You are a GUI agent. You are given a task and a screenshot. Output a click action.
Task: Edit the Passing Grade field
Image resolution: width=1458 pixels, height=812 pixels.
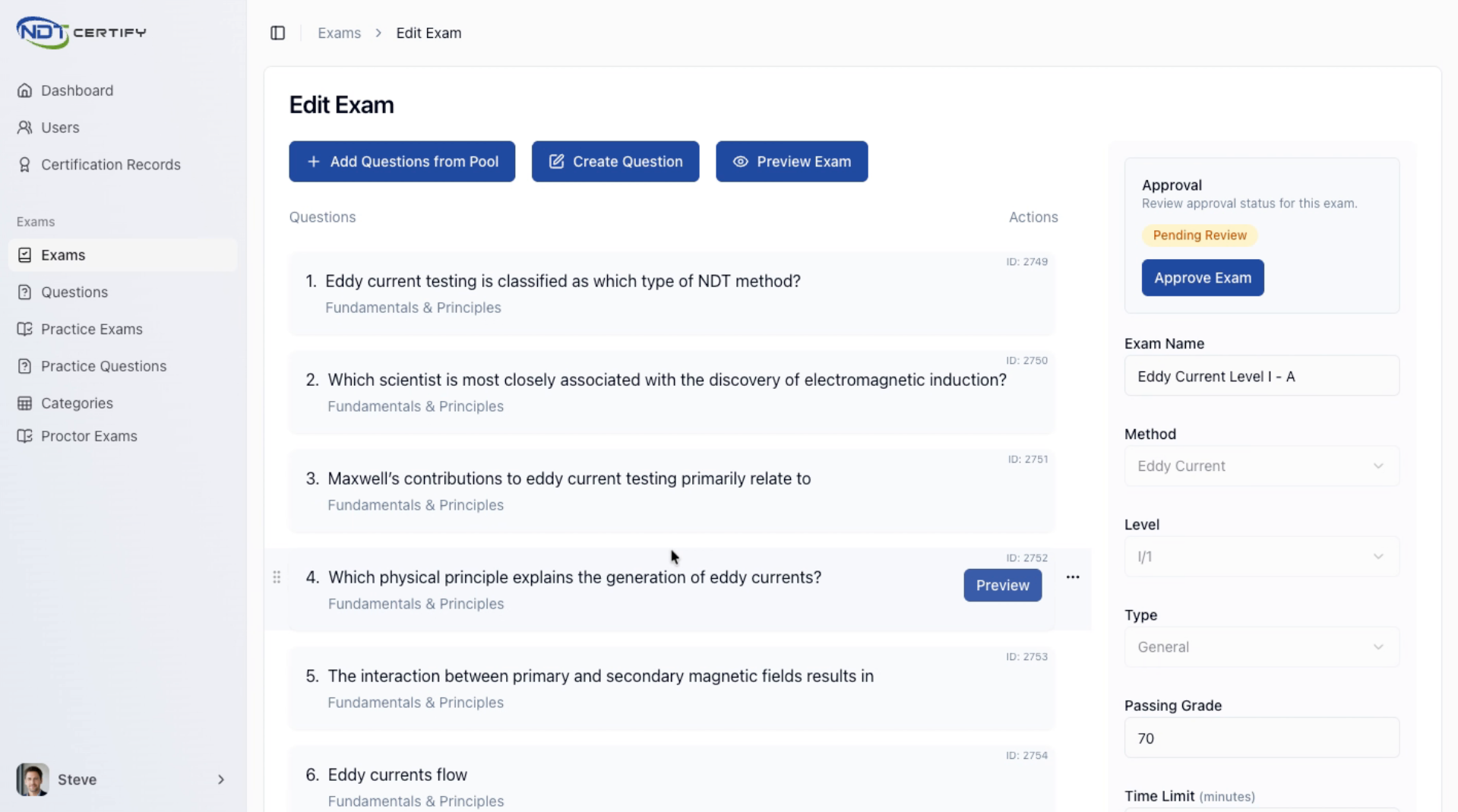coord(1261,738)
